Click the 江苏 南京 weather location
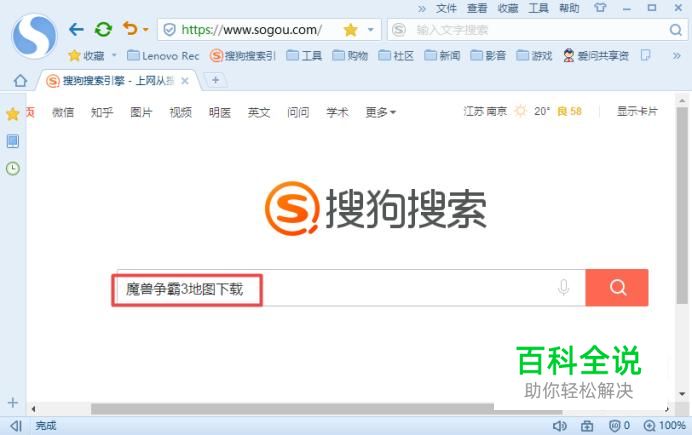 click(x=485, y=111)
